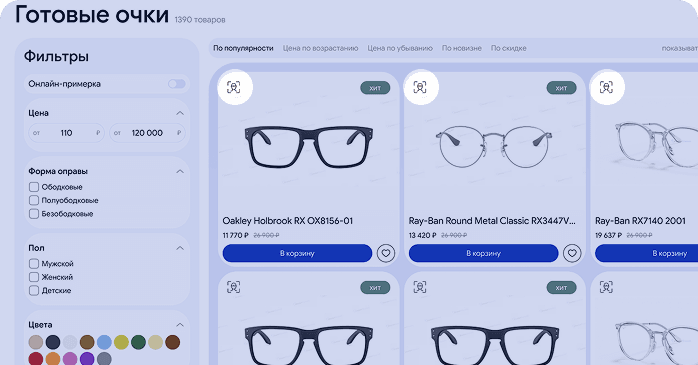
Task: Select the red color swatch
Action: 36,358
